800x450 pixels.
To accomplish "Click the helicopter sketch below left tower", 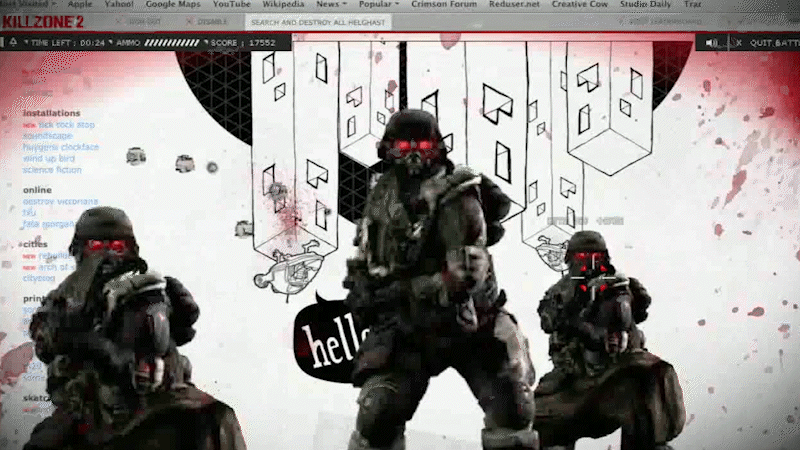I will point(289,269).
